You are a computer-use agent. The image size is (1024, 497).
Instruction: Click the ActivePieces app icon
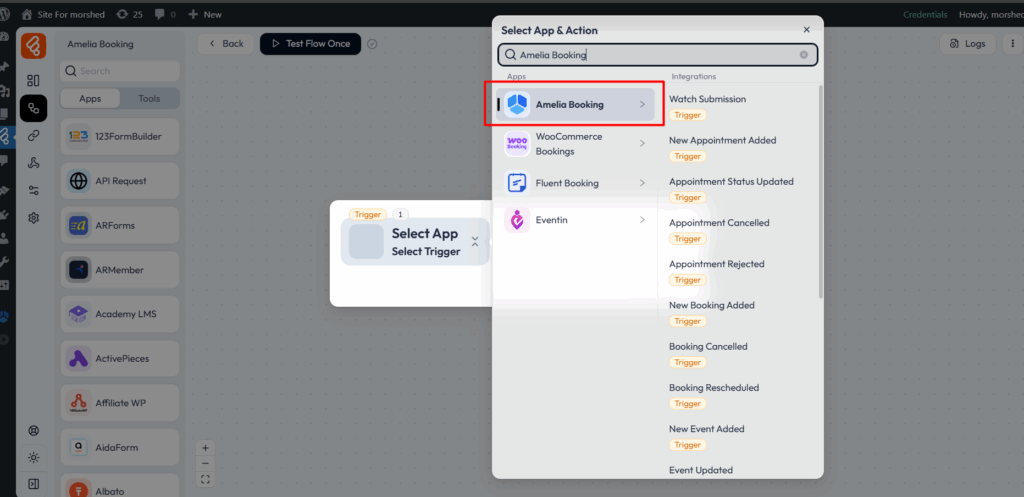(x=79, y=359)
